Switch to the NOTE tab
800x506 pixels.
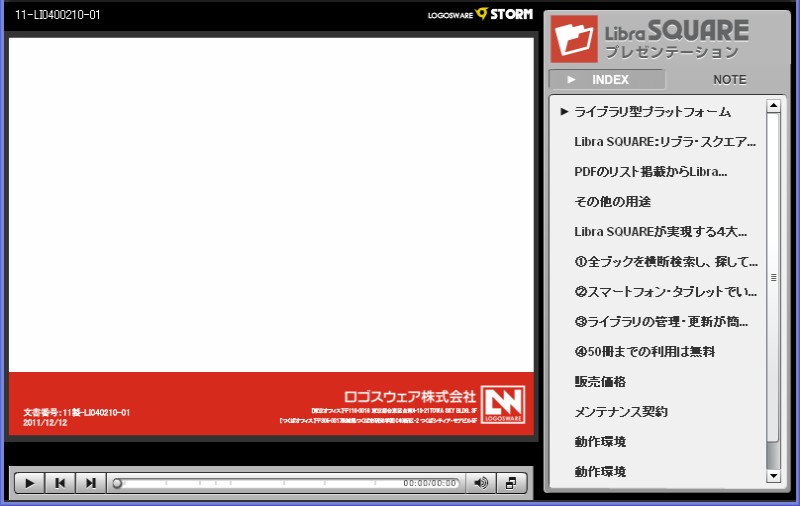(x=729, y=80)
